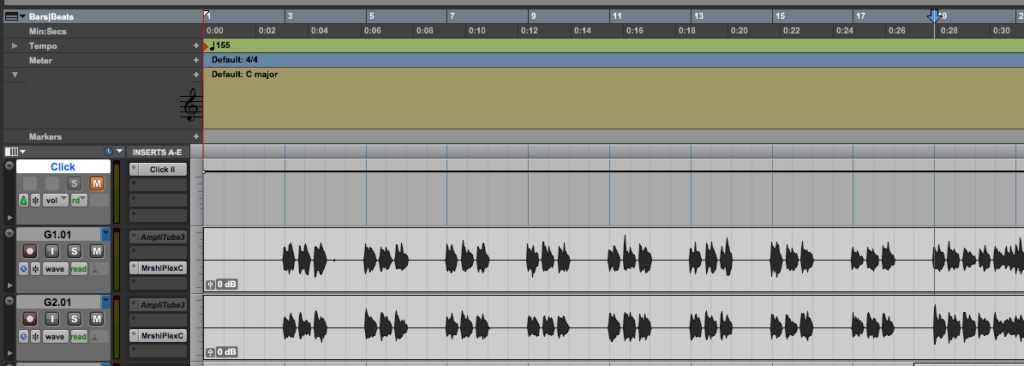Viewport: 1024px width, 366px height.
Task: Solo the G2.01 track
Action: click(75, 319)
